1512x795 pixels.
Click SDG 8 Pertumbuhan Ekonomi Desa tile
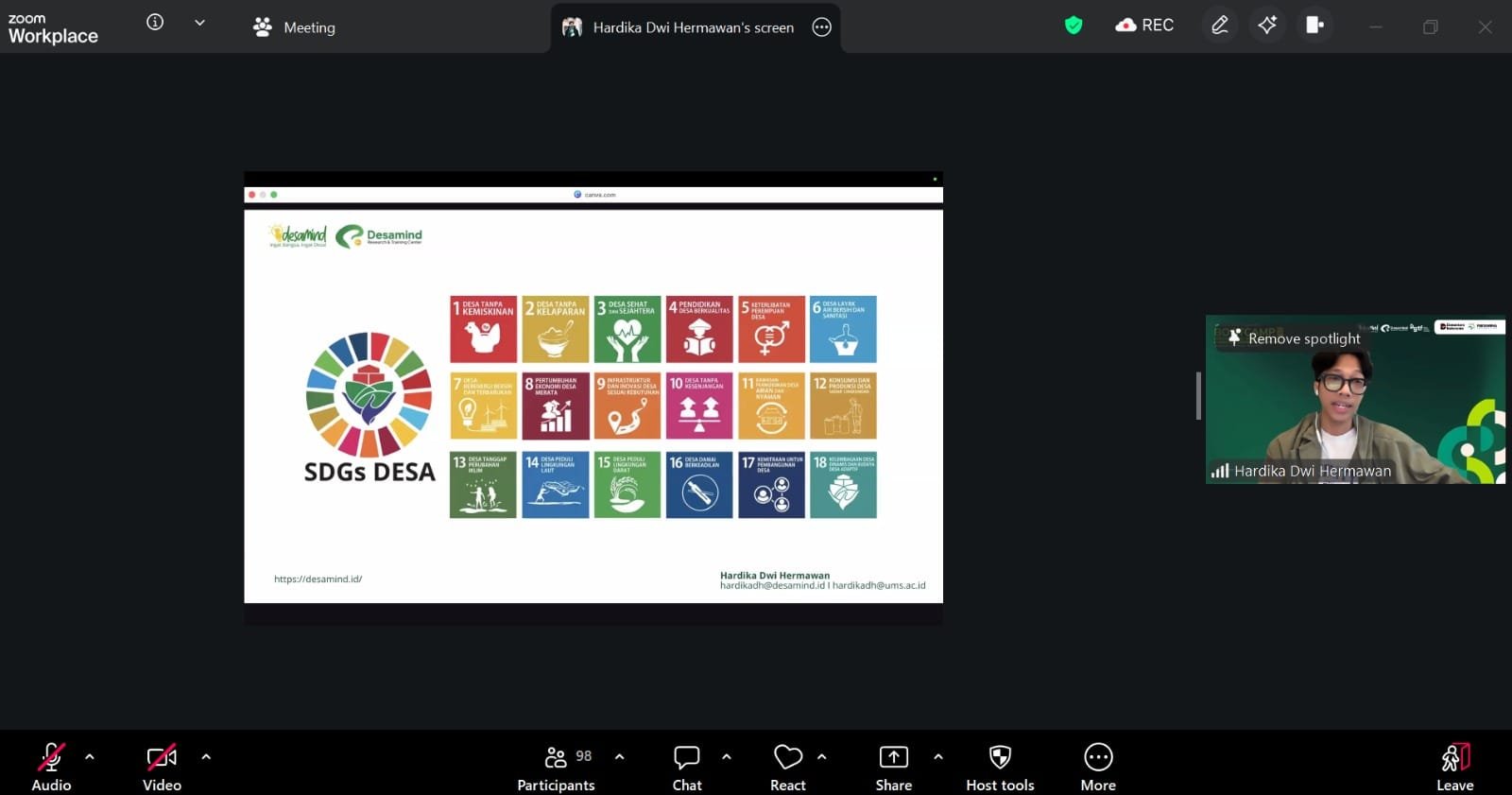(556, 406)
